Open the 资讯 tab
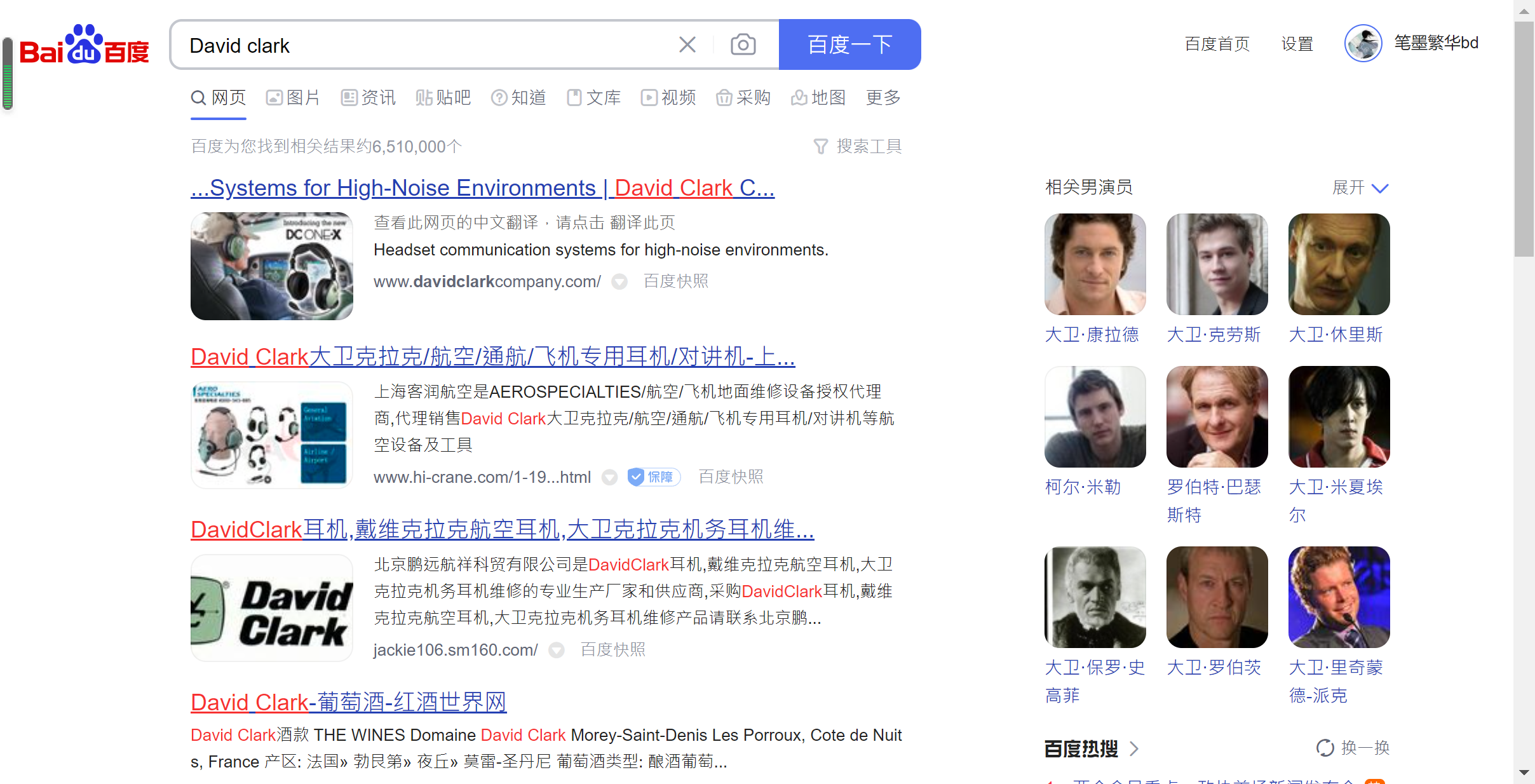 (x=369, y=98)
